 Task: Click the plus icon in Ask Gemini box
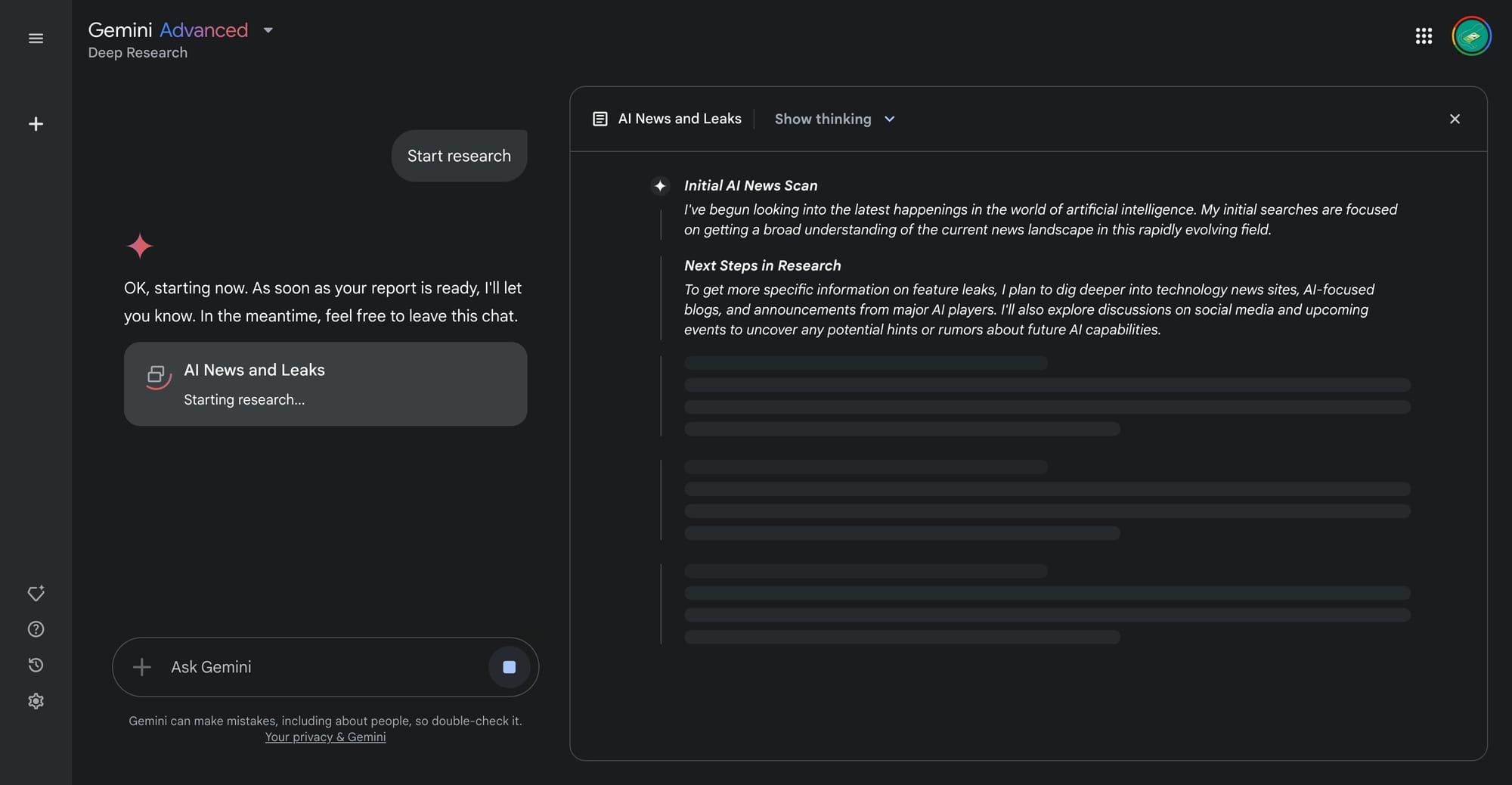tap(142, 667)
